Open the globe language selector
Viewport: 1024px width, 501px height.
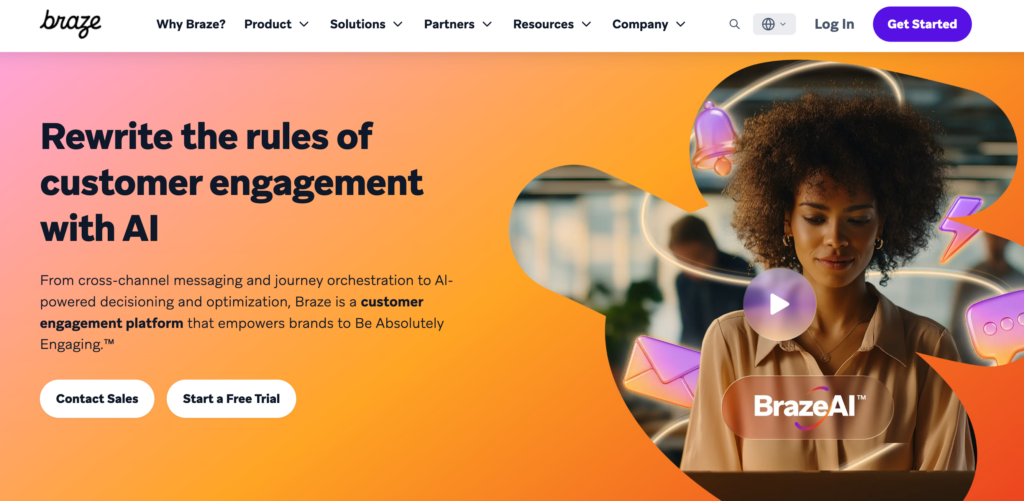tap(774, 24)
